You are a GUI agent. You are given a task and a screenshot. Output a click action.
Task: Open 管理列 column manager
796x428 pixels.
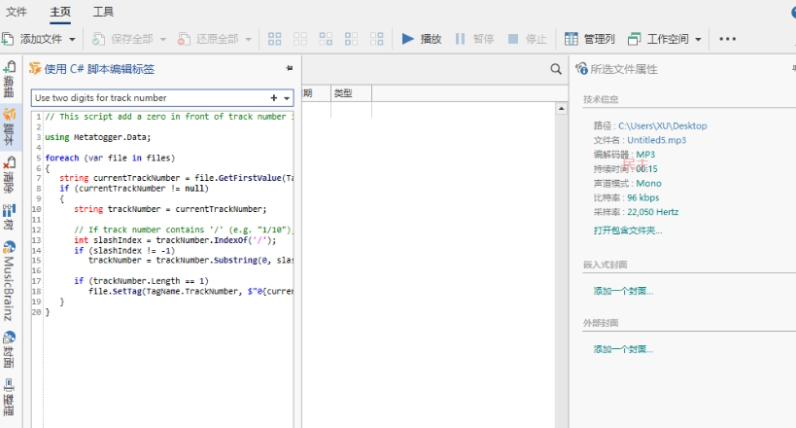click(x=590, y=39)
